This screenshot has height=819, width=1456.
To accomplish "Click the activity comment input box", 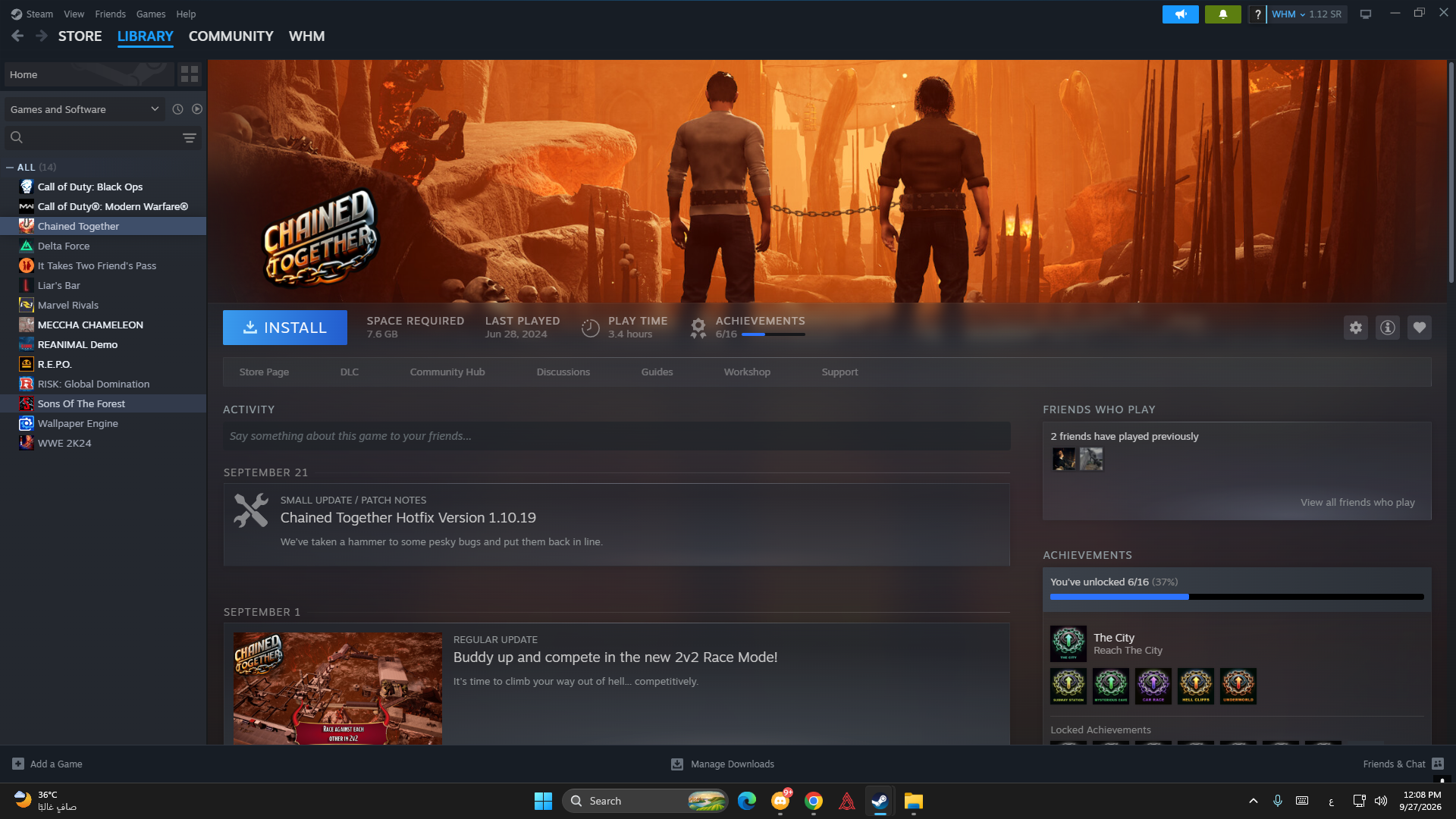I will (x=617, y=436).
